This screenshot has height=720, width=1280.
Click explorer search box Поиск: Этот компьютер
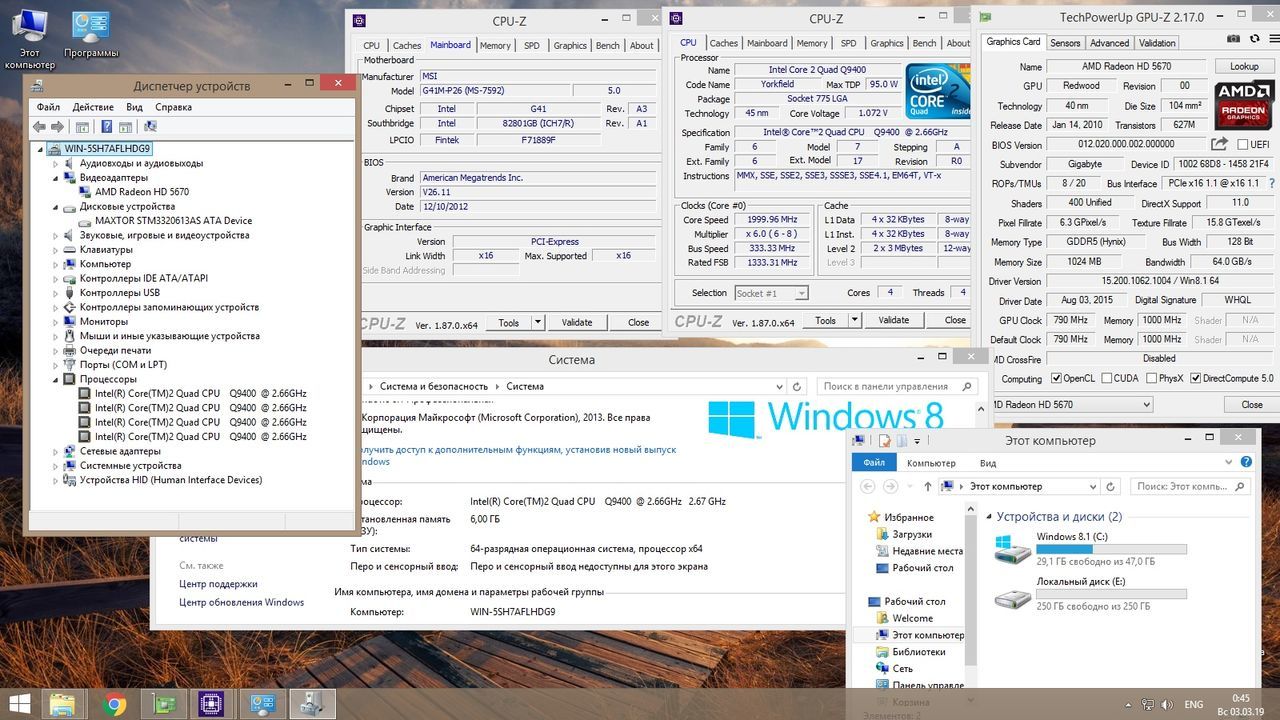tap(1191, 487)
